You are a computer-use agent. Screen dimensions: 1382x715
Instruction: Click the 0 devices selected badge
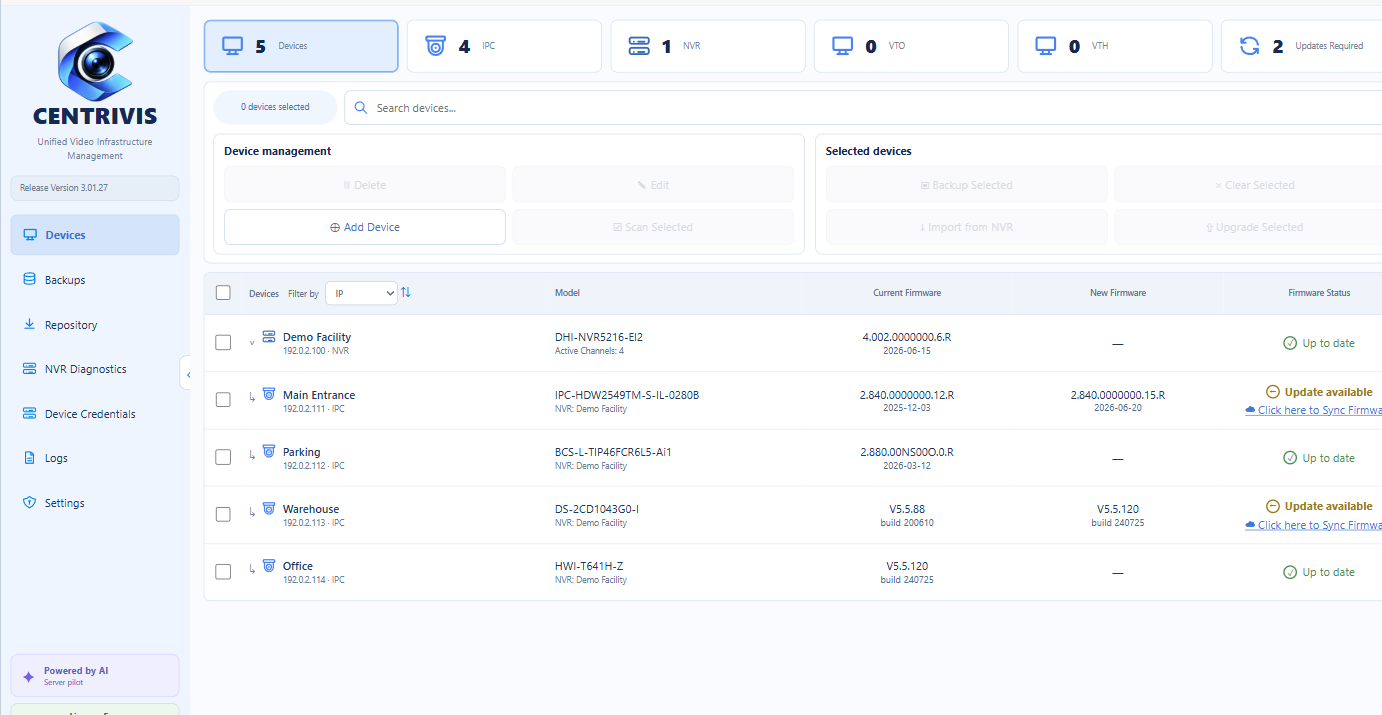[276, 107]
